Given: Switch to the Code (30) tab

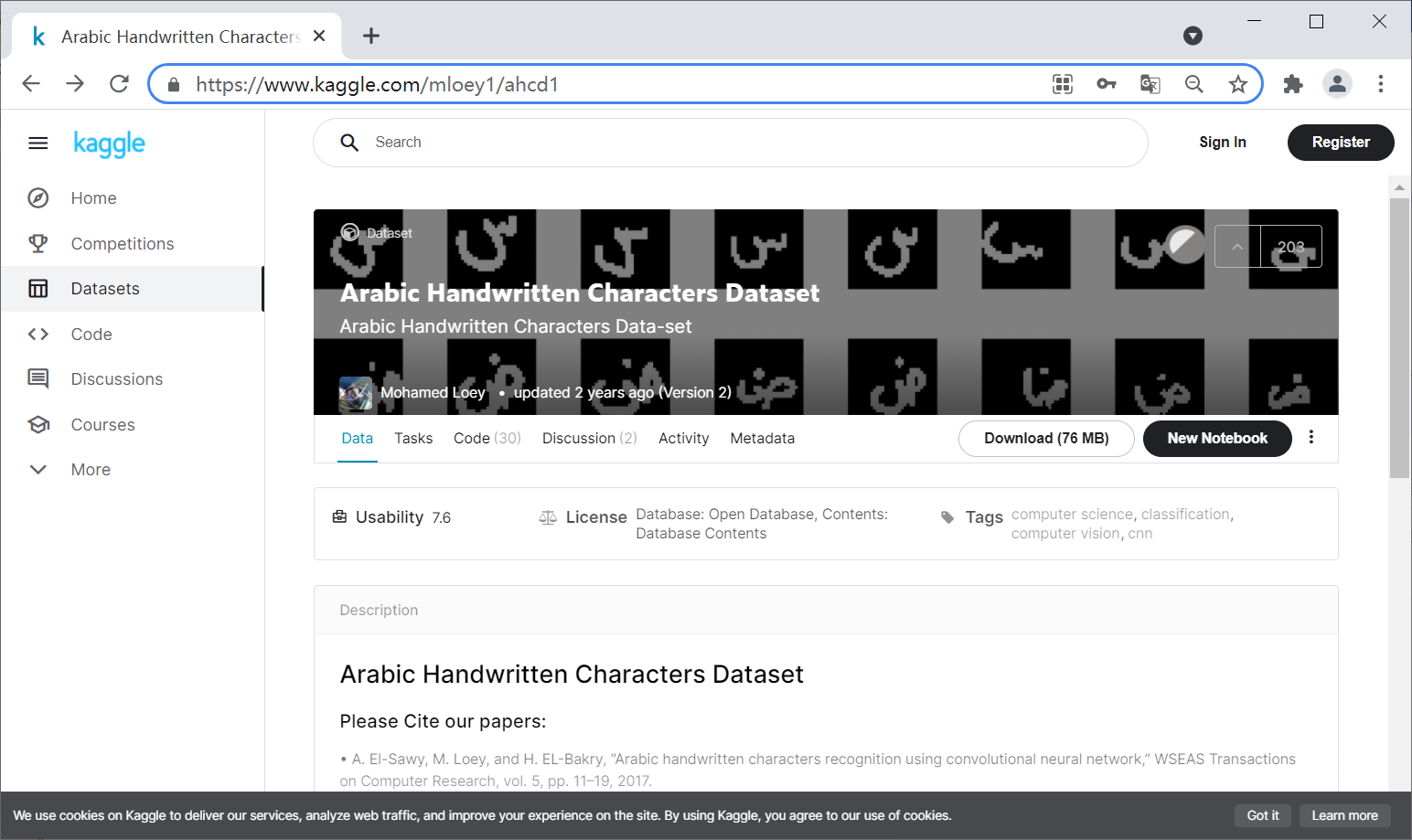Looking at the screenshot, I should [x=487, y=439].
